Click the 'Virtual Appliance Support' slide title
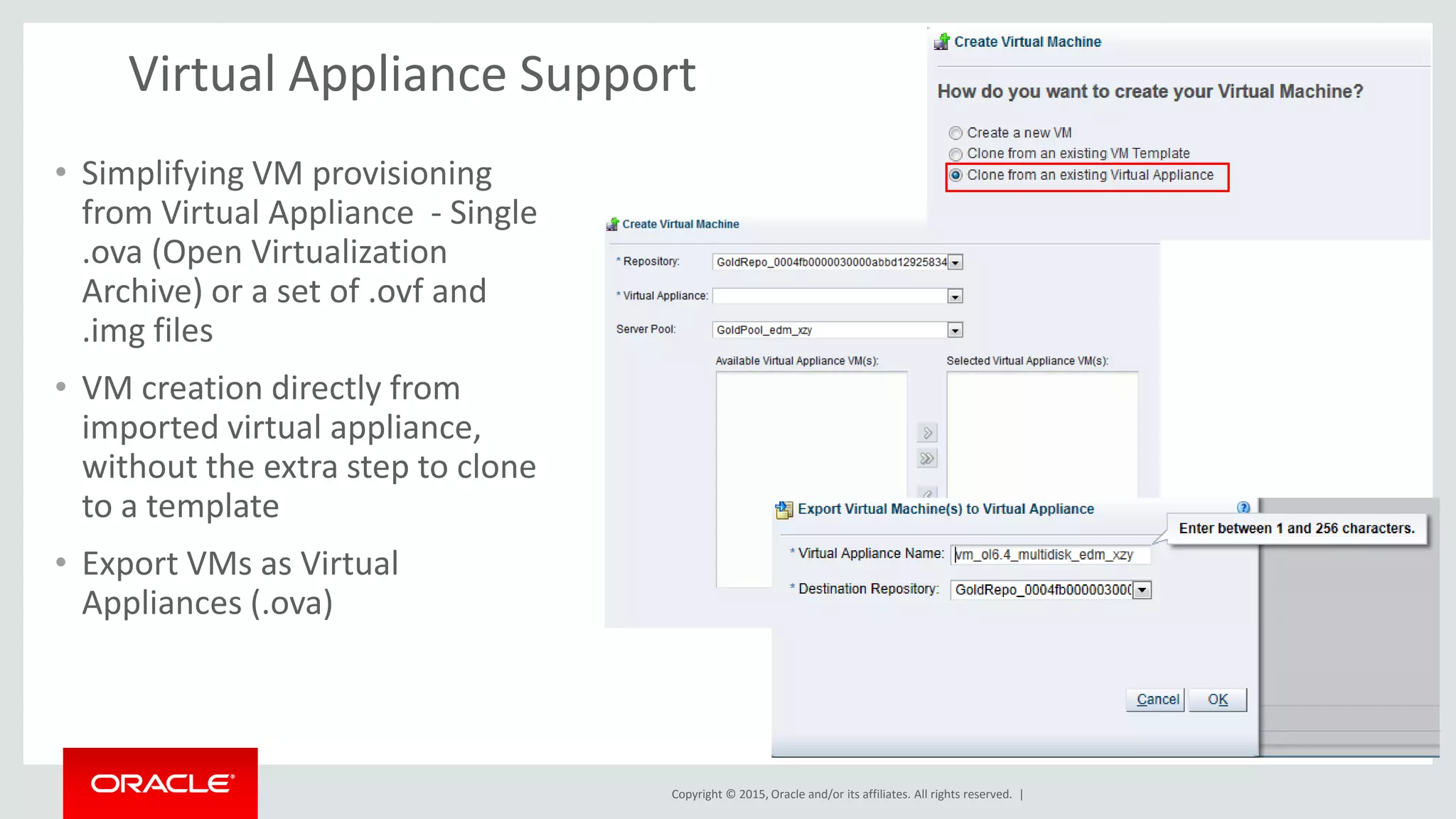Screen dimensions: 1456x819 [412, 75]
